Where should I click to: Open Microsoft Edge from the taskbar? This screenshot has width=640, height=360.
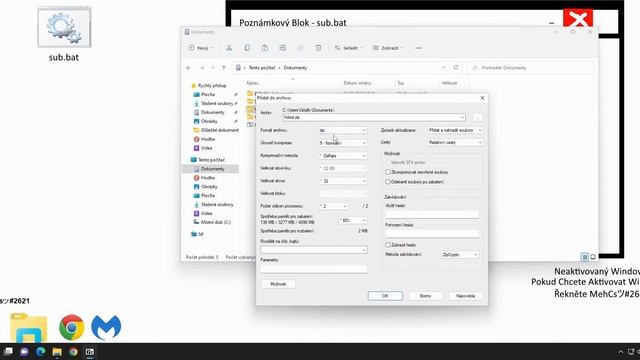pos(40,352)
